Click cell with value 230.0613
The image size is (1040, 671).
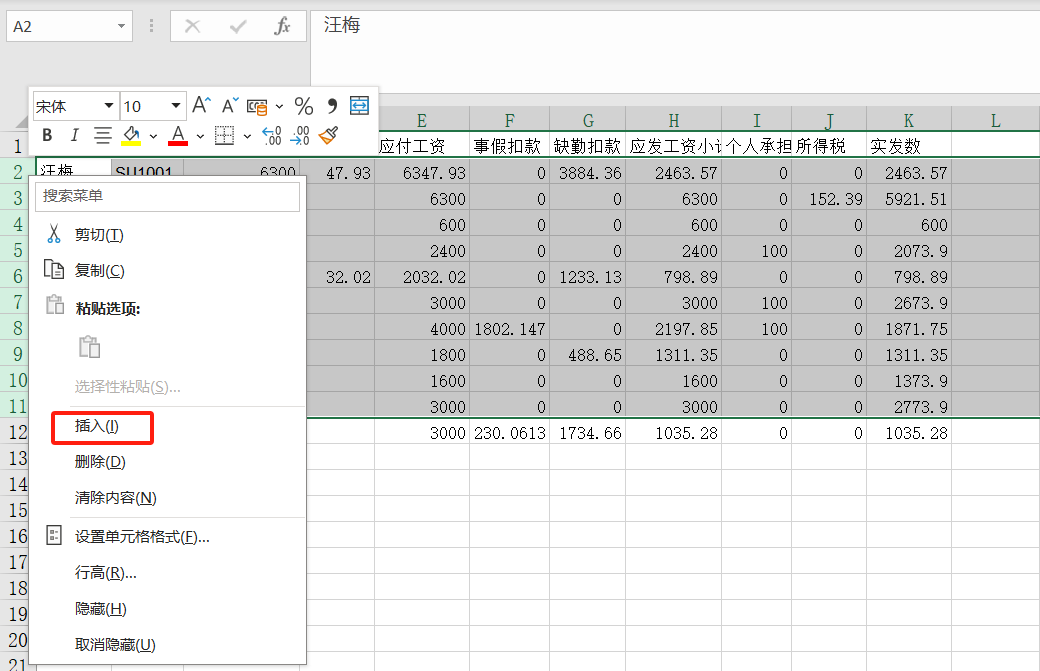point(509,433)
